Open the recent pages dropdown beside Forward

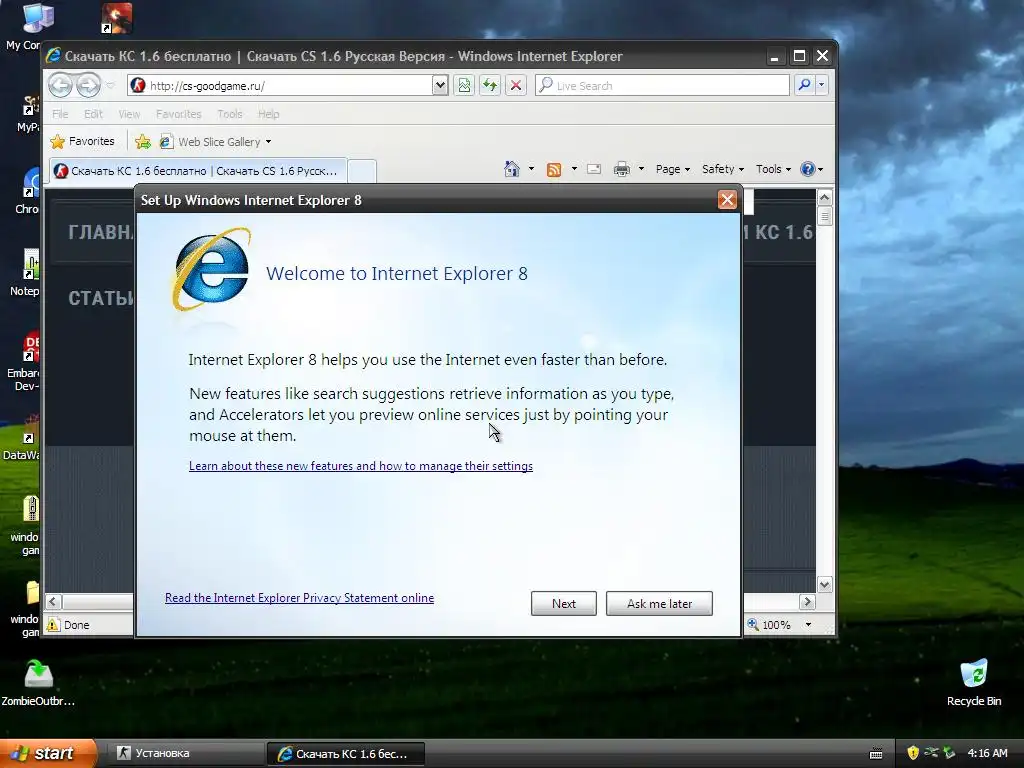coord(110,86)
